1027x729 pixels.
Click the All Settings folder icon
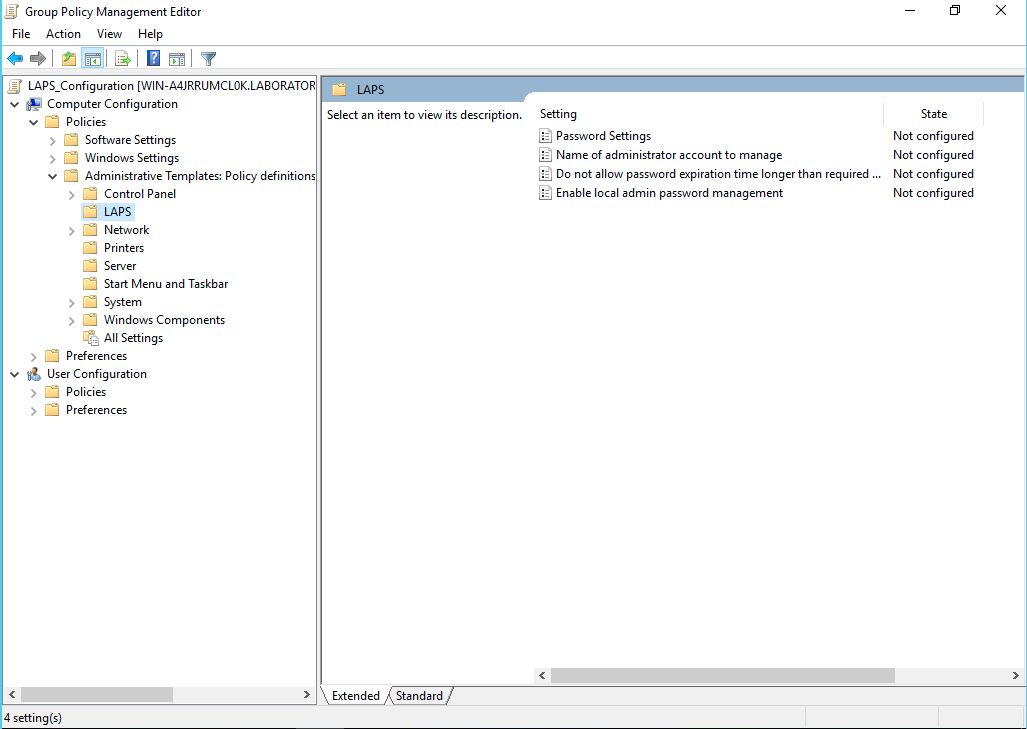(x=91, y=338)
